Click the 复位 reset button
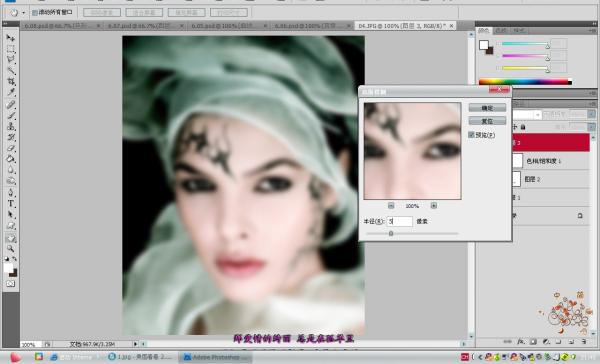600x364 pixels. (x=487, y=121)
